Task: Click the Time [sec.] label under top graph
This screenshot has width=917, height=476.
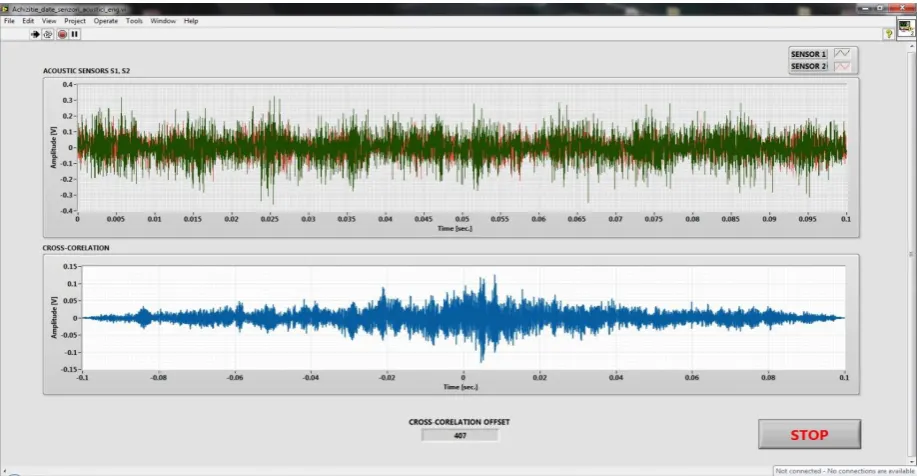Action: (x=455, y=228)
